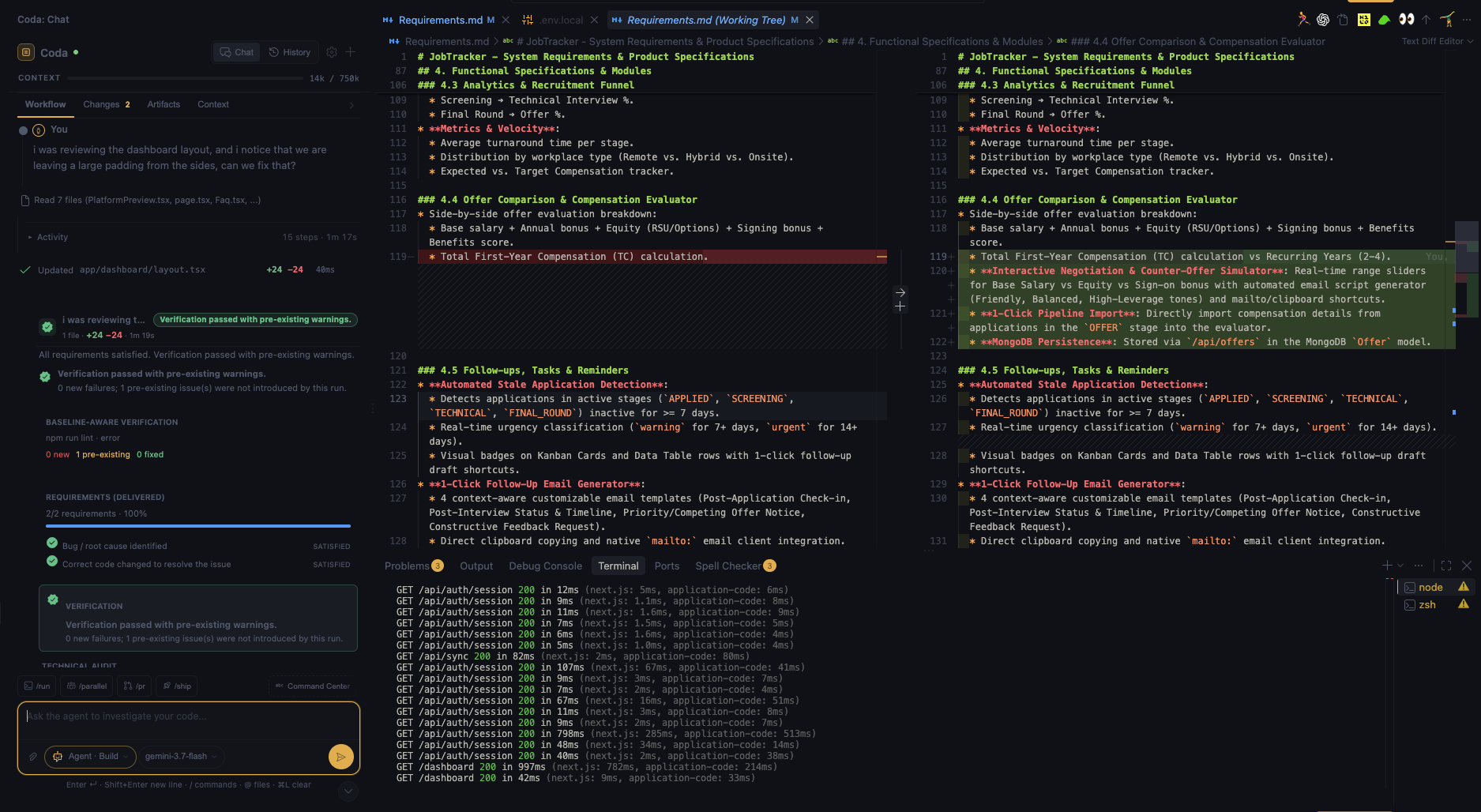
Task: Open the file copy icon in editor toolbar
Action: coord(1344,20)
